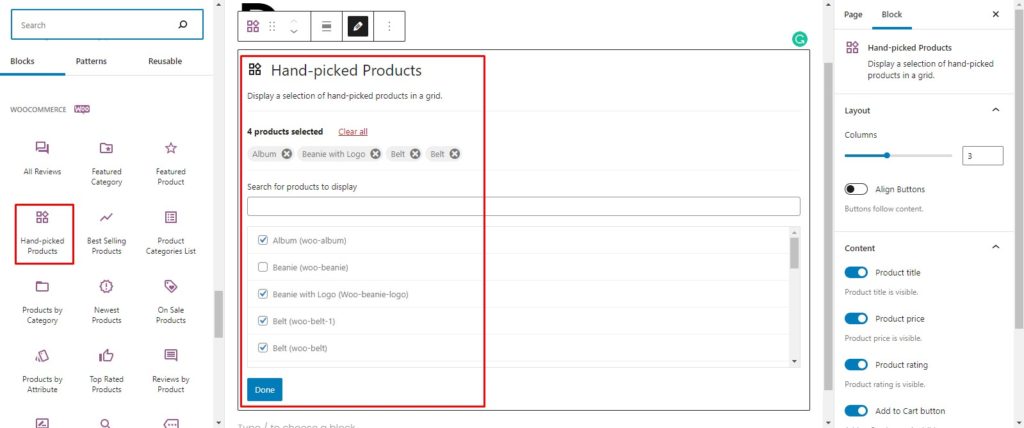Click the block inserter Search field

[x=107, y=25]
